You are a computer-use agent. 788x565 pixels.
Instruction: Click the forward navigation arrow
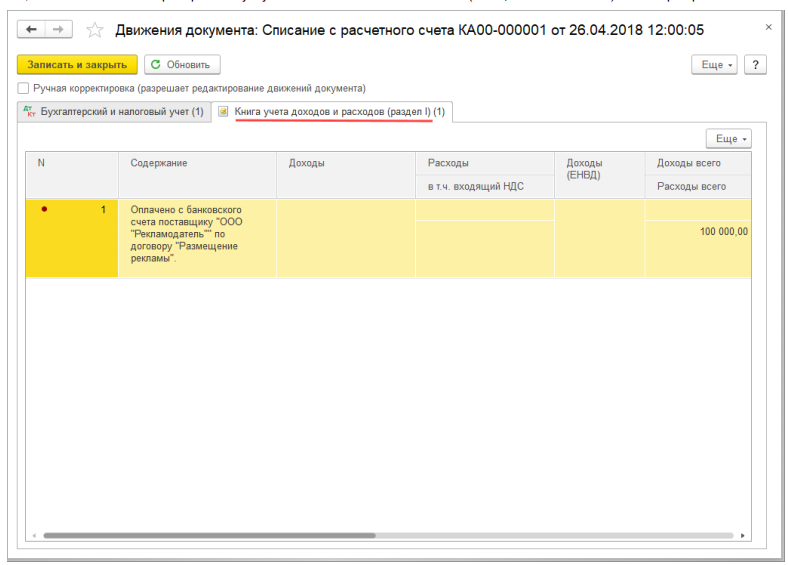(59, 29)
